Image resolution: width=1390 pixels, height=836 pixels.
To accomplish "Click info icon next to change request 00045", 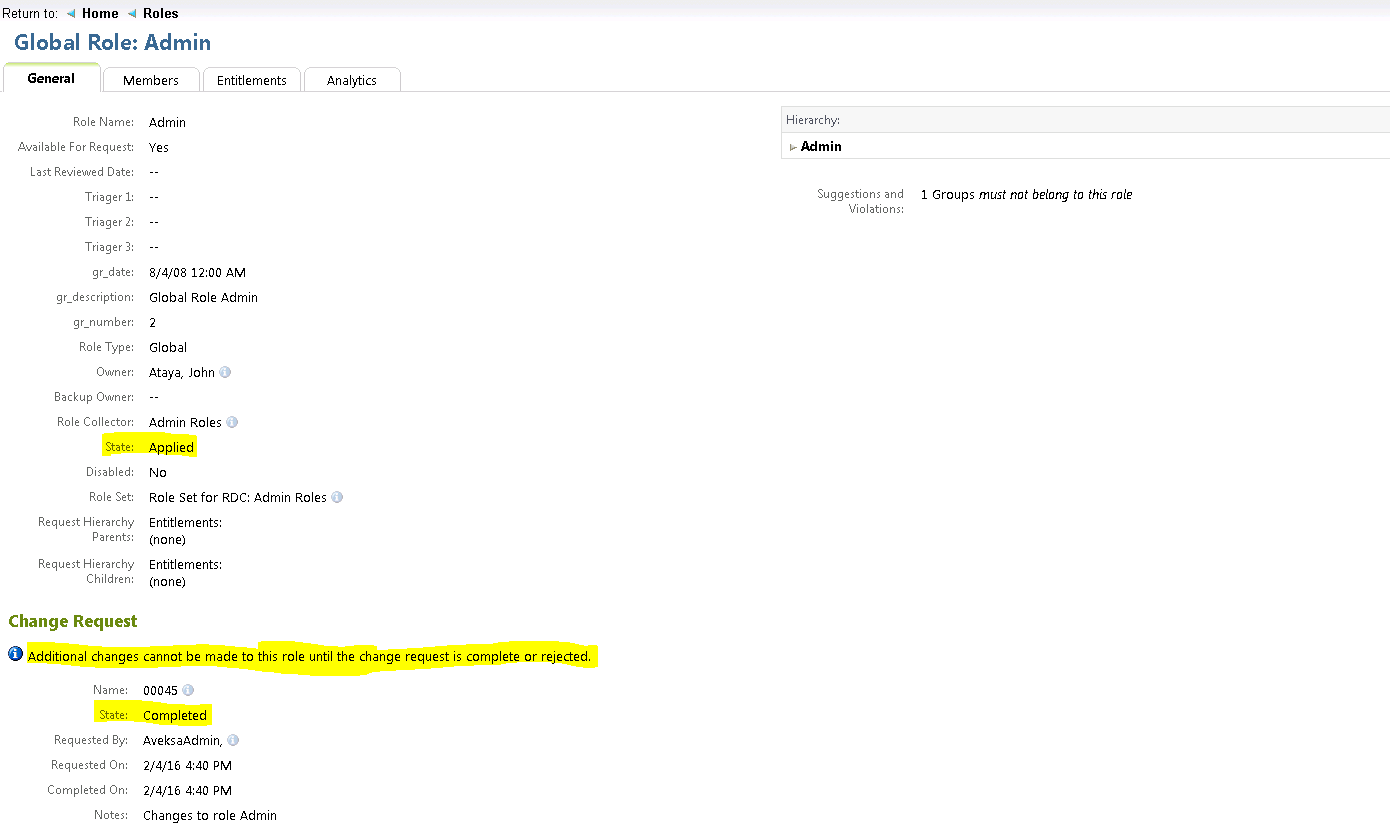I will click(188, 690).
